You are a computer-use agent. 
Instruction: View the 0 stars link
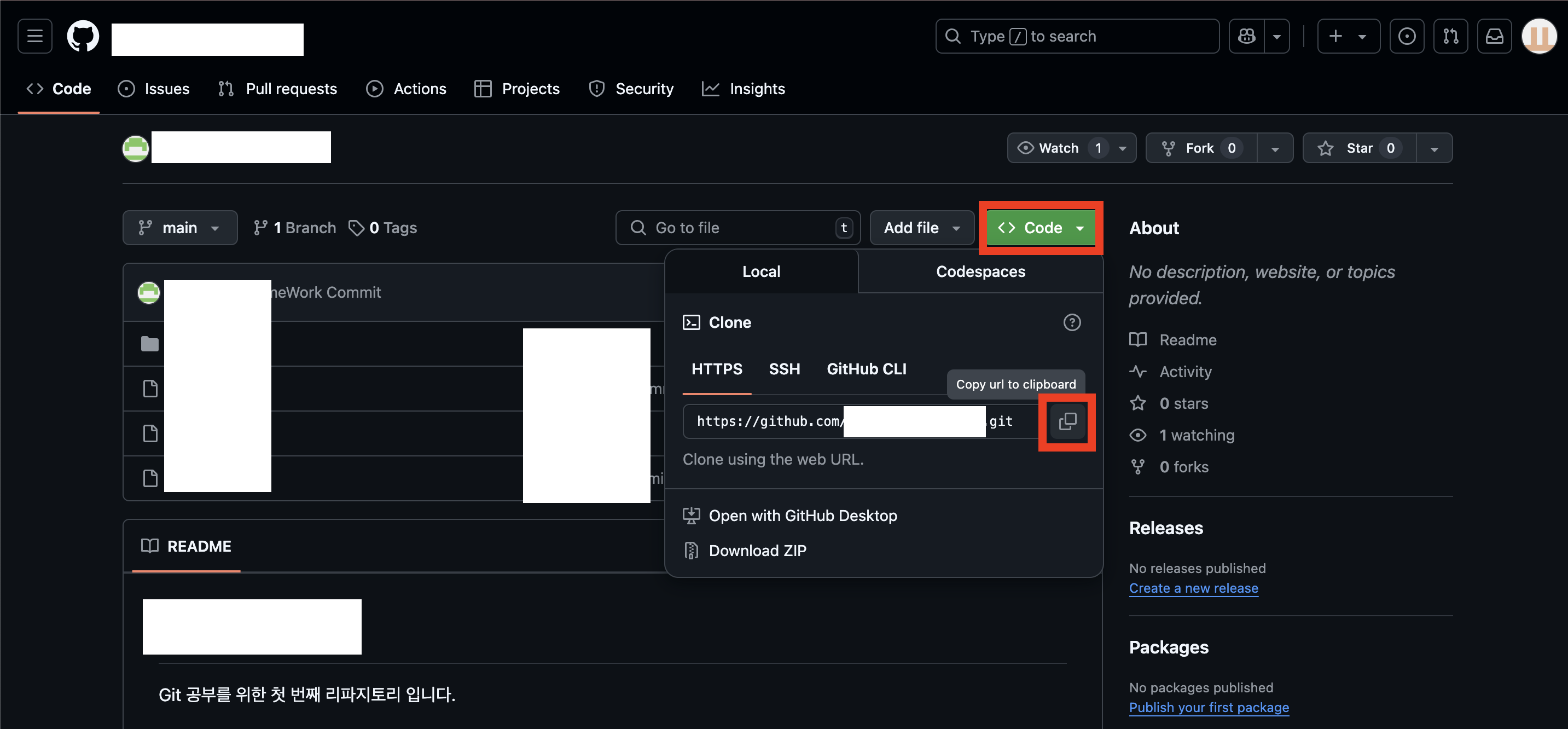(1169, 403)
